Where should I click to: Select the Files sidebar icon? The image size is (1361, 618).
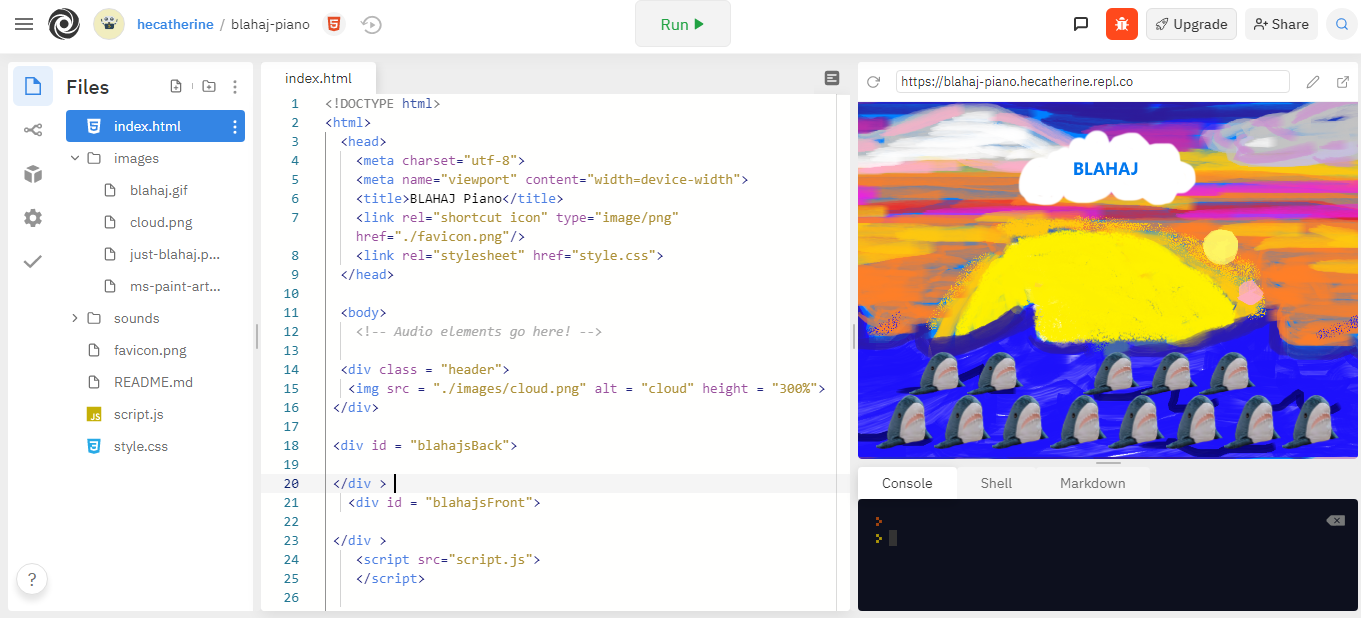(33, 86)
